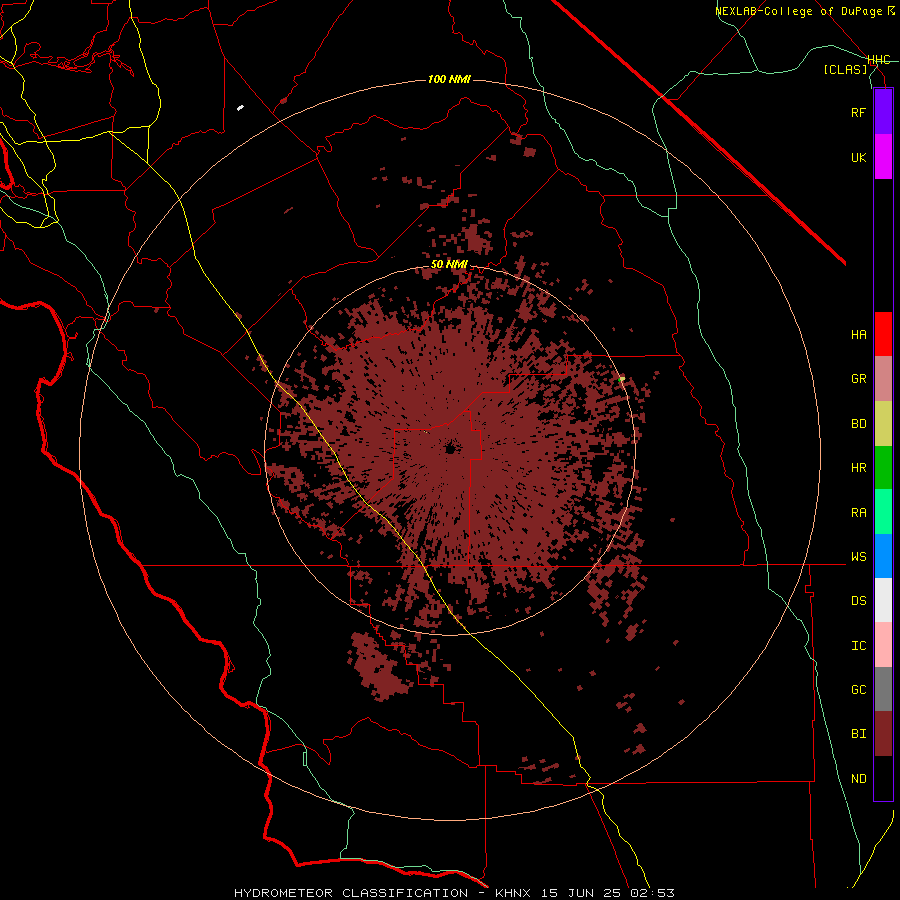The width and height of the screenshot is (900, 900).
Task: Click the HA red legend swatch
Action: coord(883,334)
